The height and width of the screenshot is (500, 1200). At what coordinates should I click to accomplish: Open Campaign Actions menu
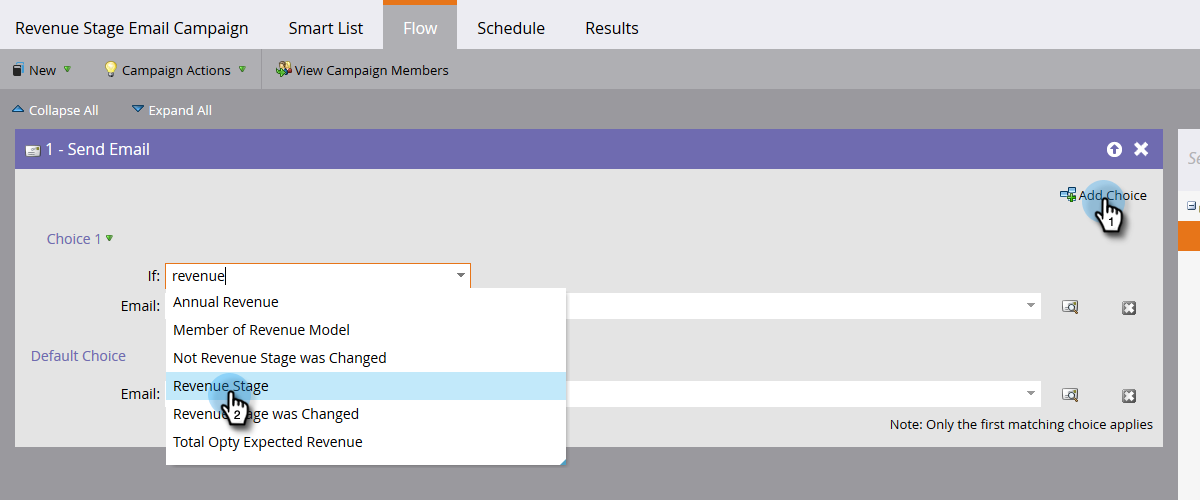(175, 70)
